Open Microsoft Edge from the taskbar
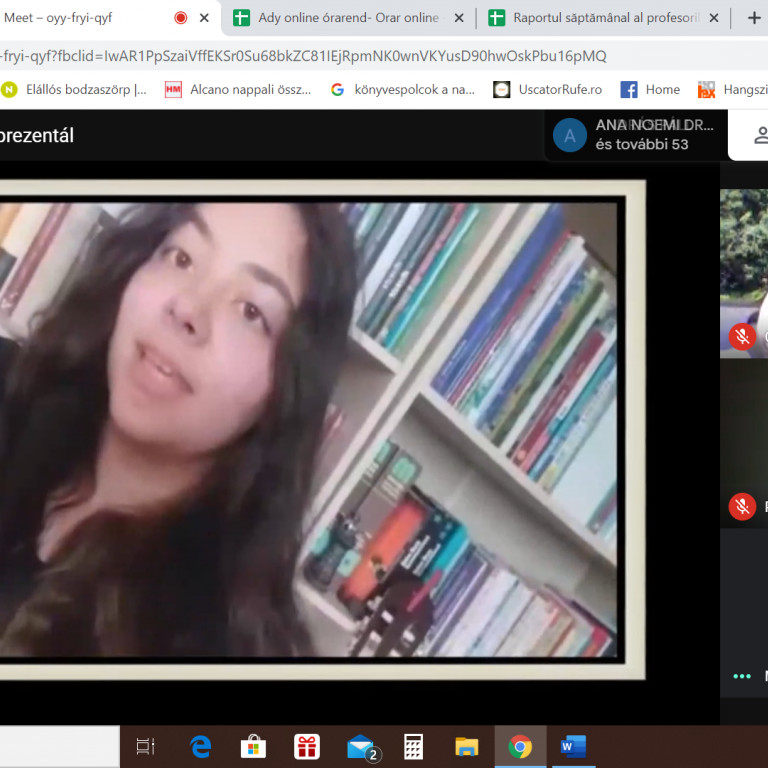This screenshot has height=768, width=768. tap(201, 746)
